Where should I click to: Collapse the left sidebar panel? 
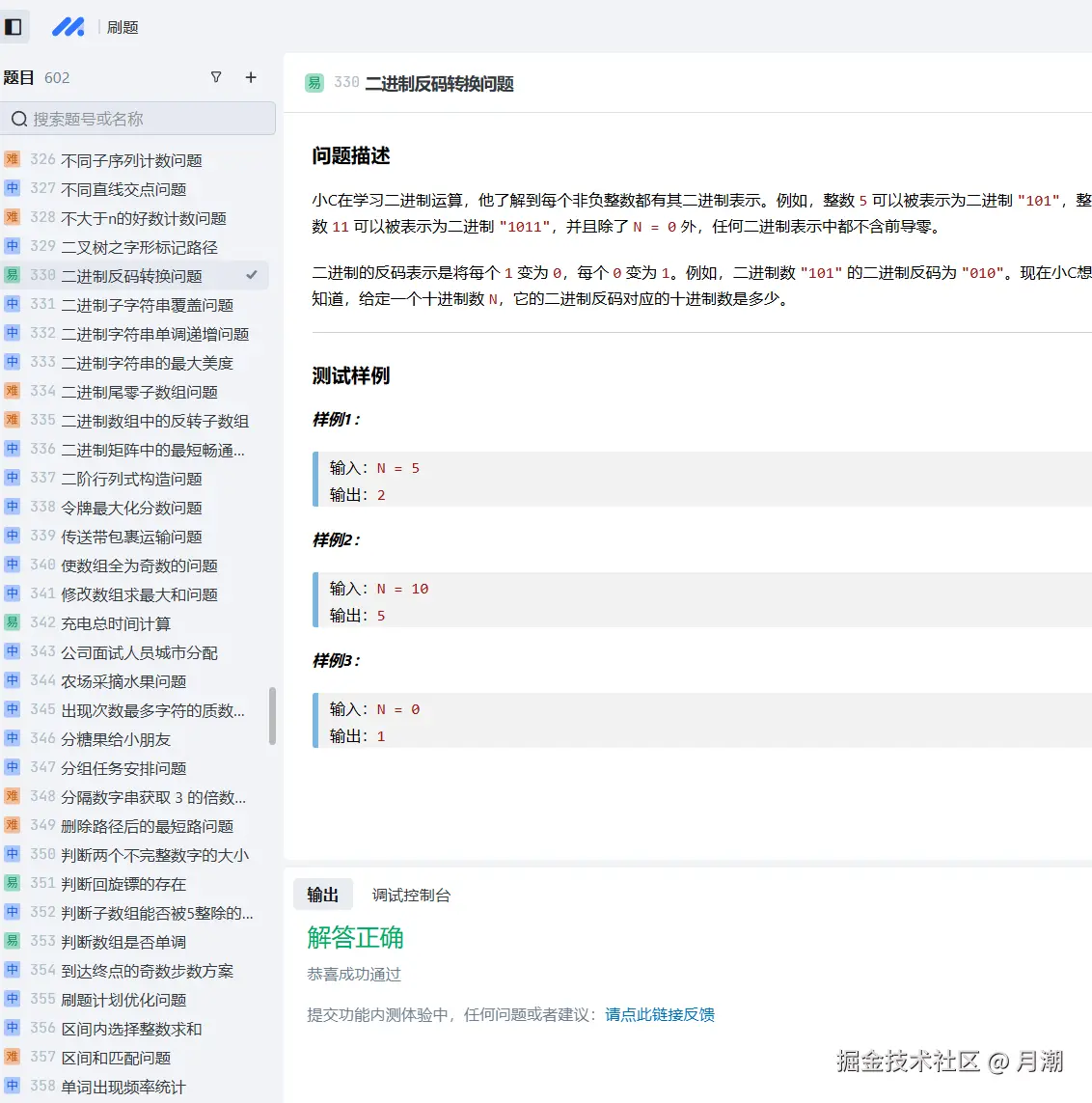(14, 26)
